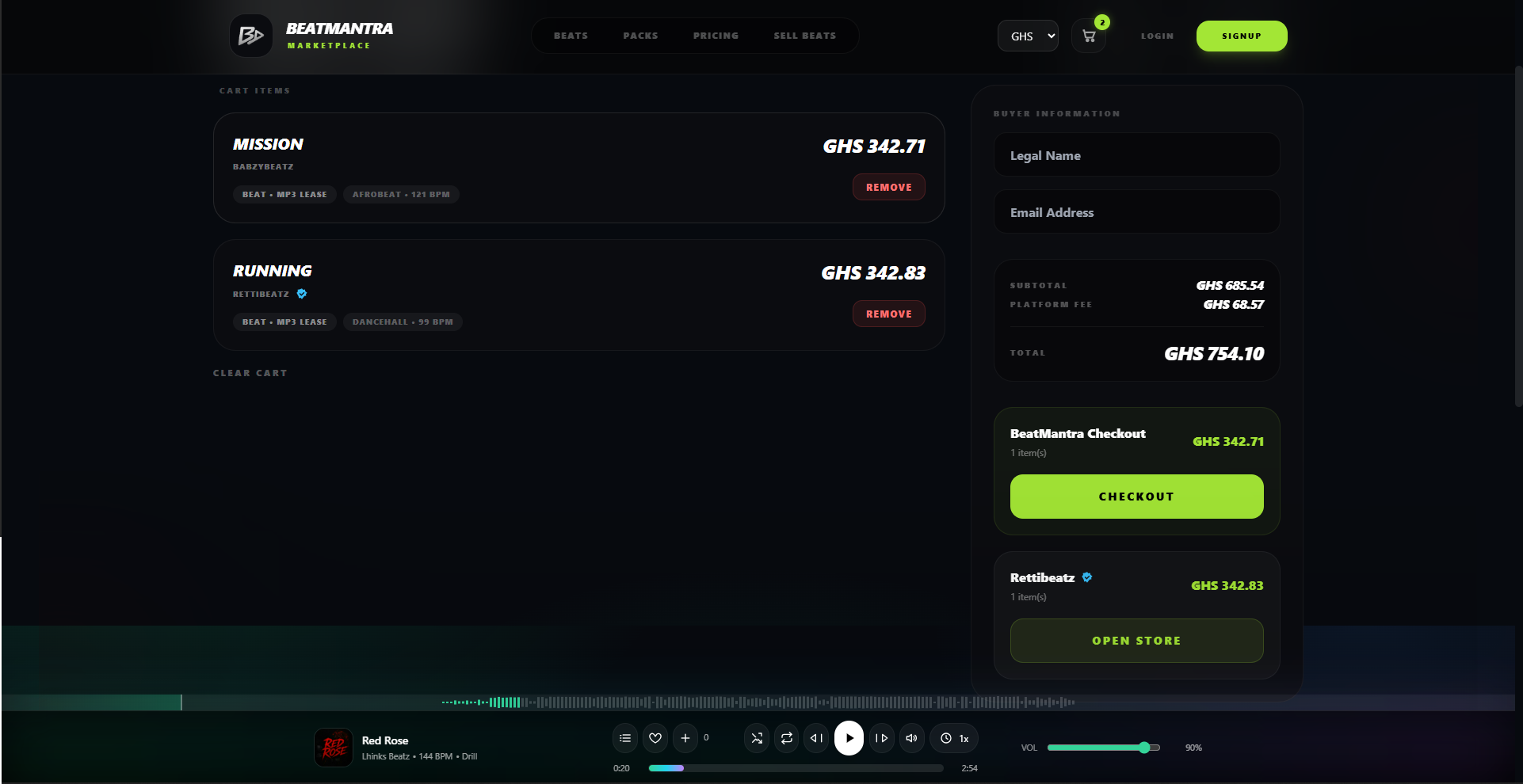This screenshot has width=1523, height=784.
Task: Open the Red Rose cover thumbnail
Action: 334,748
